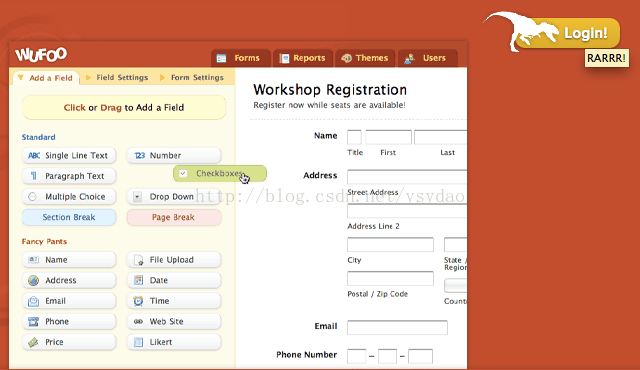Click the Phone Number field label
This screenshot has width=640, height=370.
point(307,354)
